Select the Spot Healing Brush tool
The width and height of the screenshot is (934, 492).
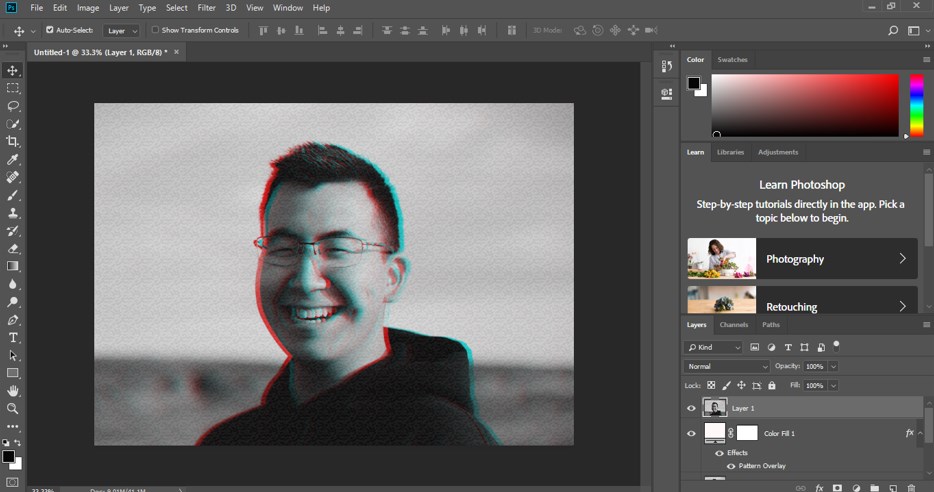click(x=13, y=178)
